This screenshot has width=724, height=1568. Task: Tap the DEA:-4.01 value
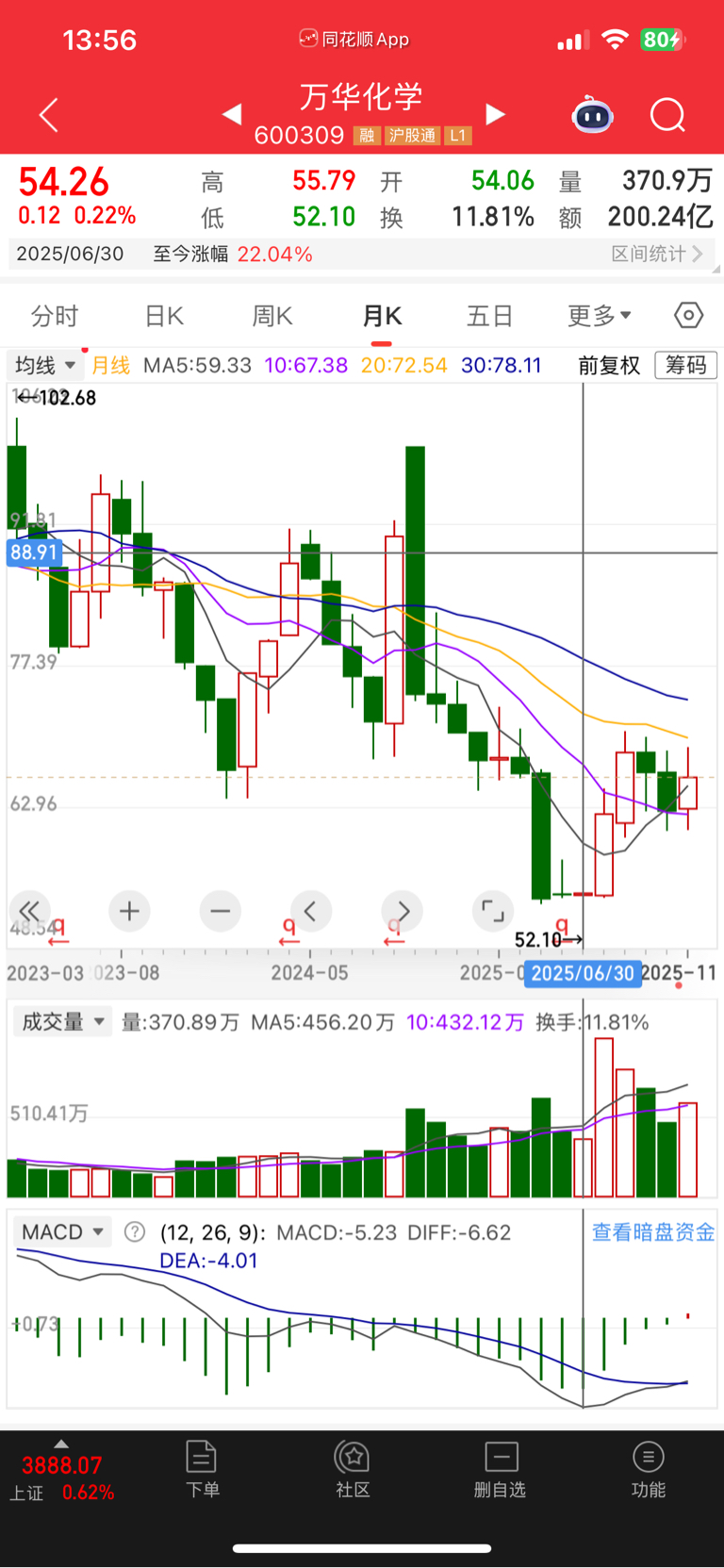click(209, 1261)
